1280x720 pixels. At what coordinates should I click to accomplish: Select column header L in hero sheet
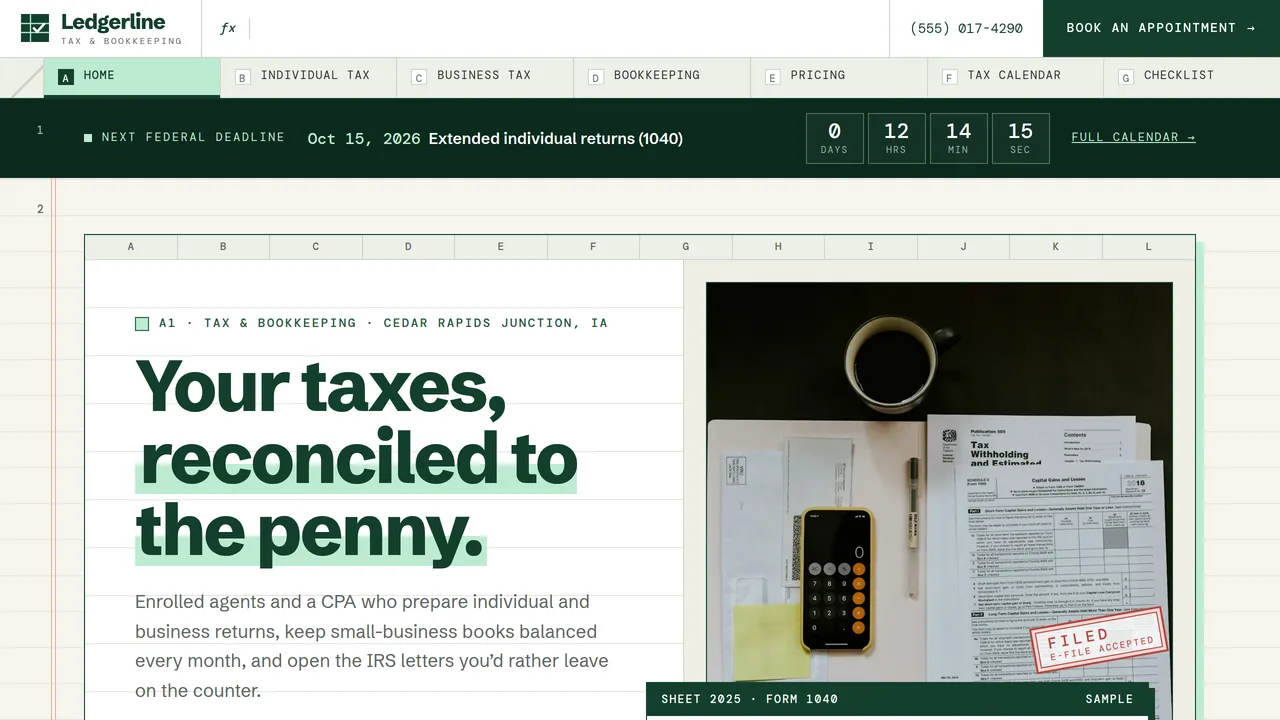click(x=1148, y=247)
